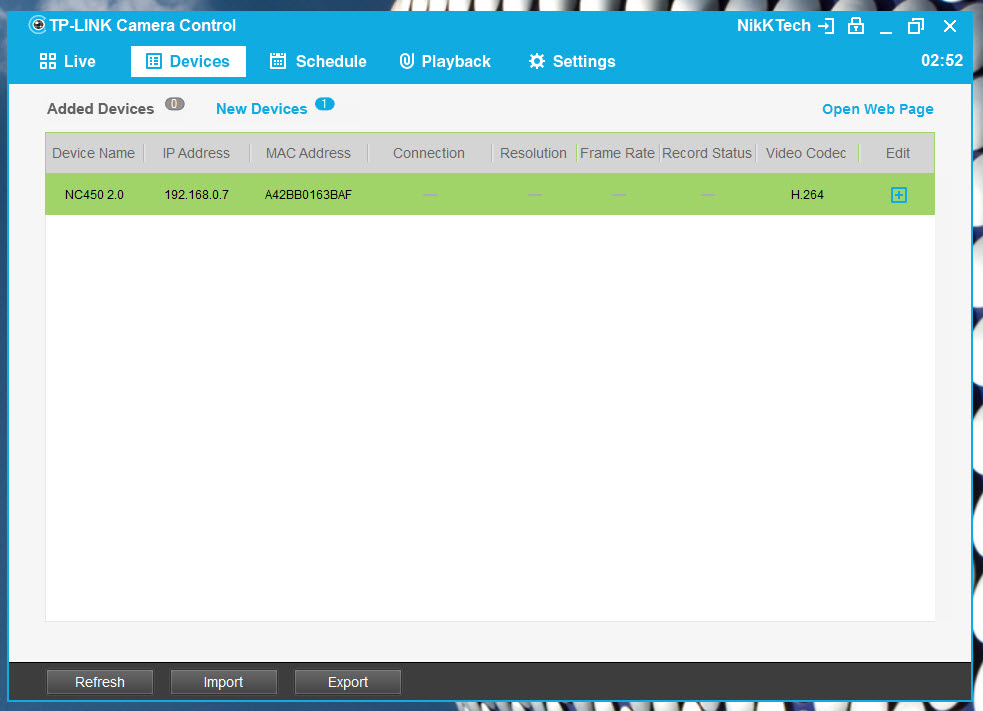Click the Refresh button
The height and width of the screenshot is (711, 983).
(x=100, y=682)
